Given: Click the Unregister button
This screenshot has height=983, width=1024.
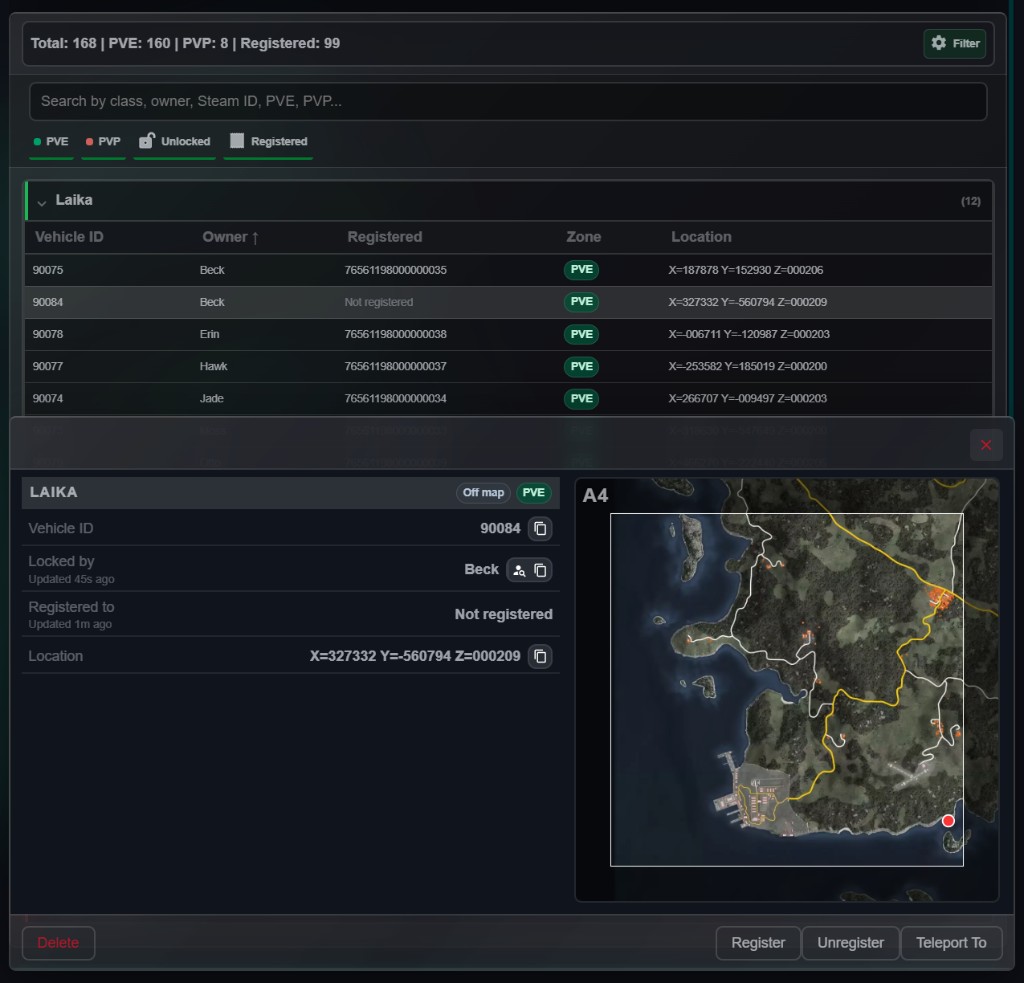Looking at the screenshot, I should 850,943.
